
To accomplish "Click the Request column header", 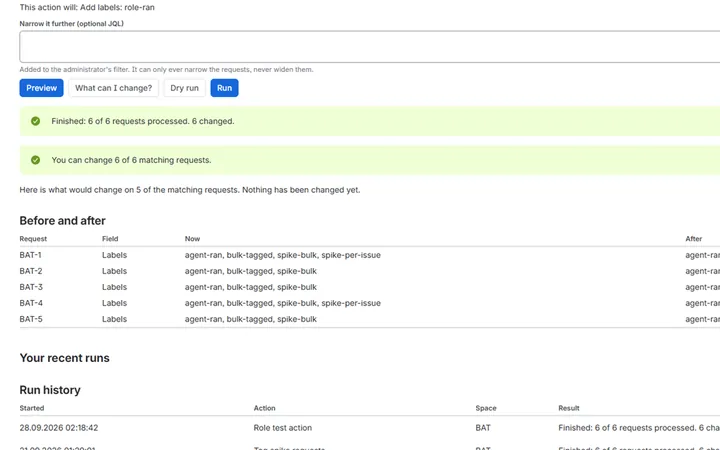I will [x=33, y=239].
